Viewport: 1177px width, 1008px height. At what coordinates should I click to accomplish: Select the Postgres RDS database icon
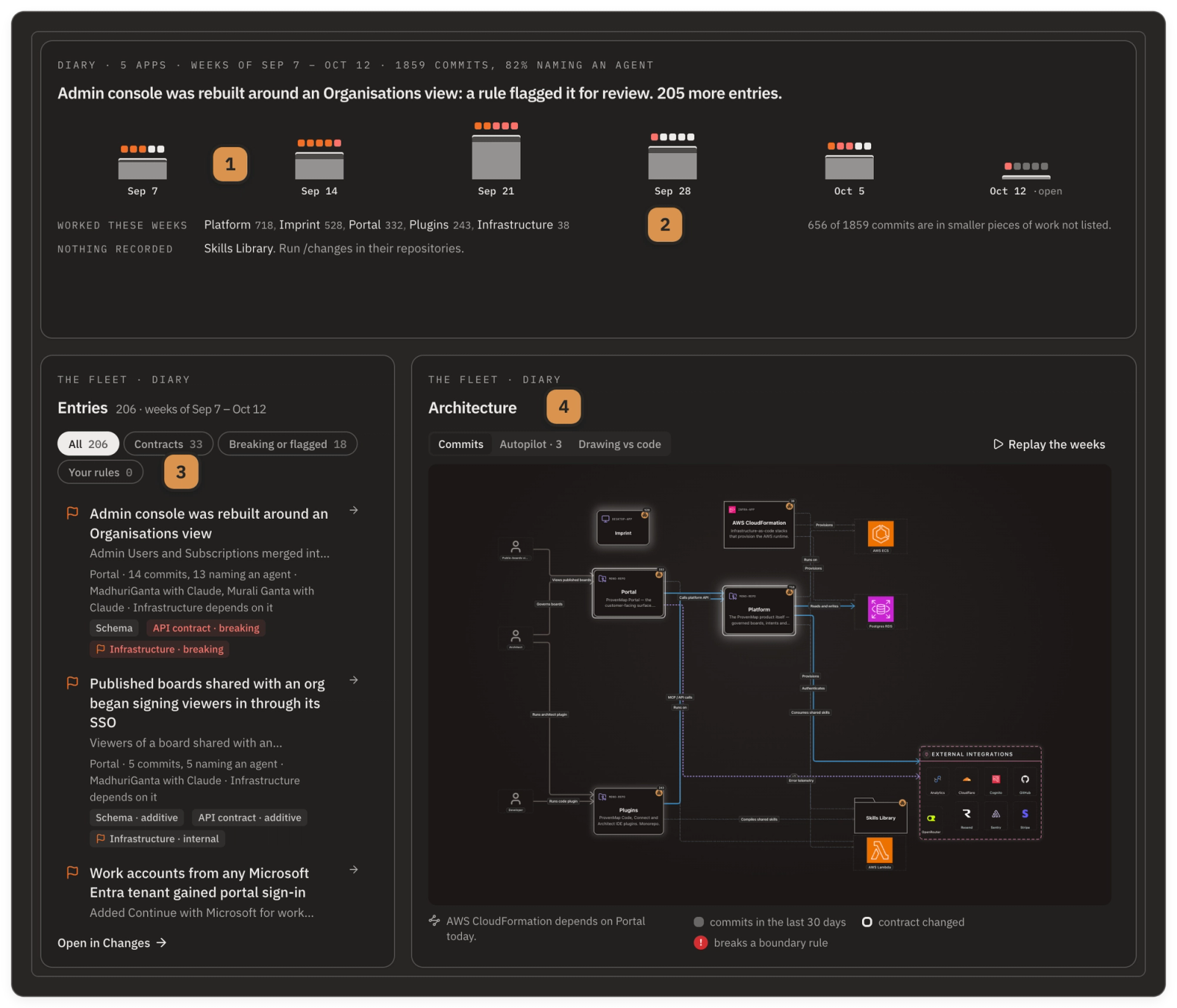(881, 609)
